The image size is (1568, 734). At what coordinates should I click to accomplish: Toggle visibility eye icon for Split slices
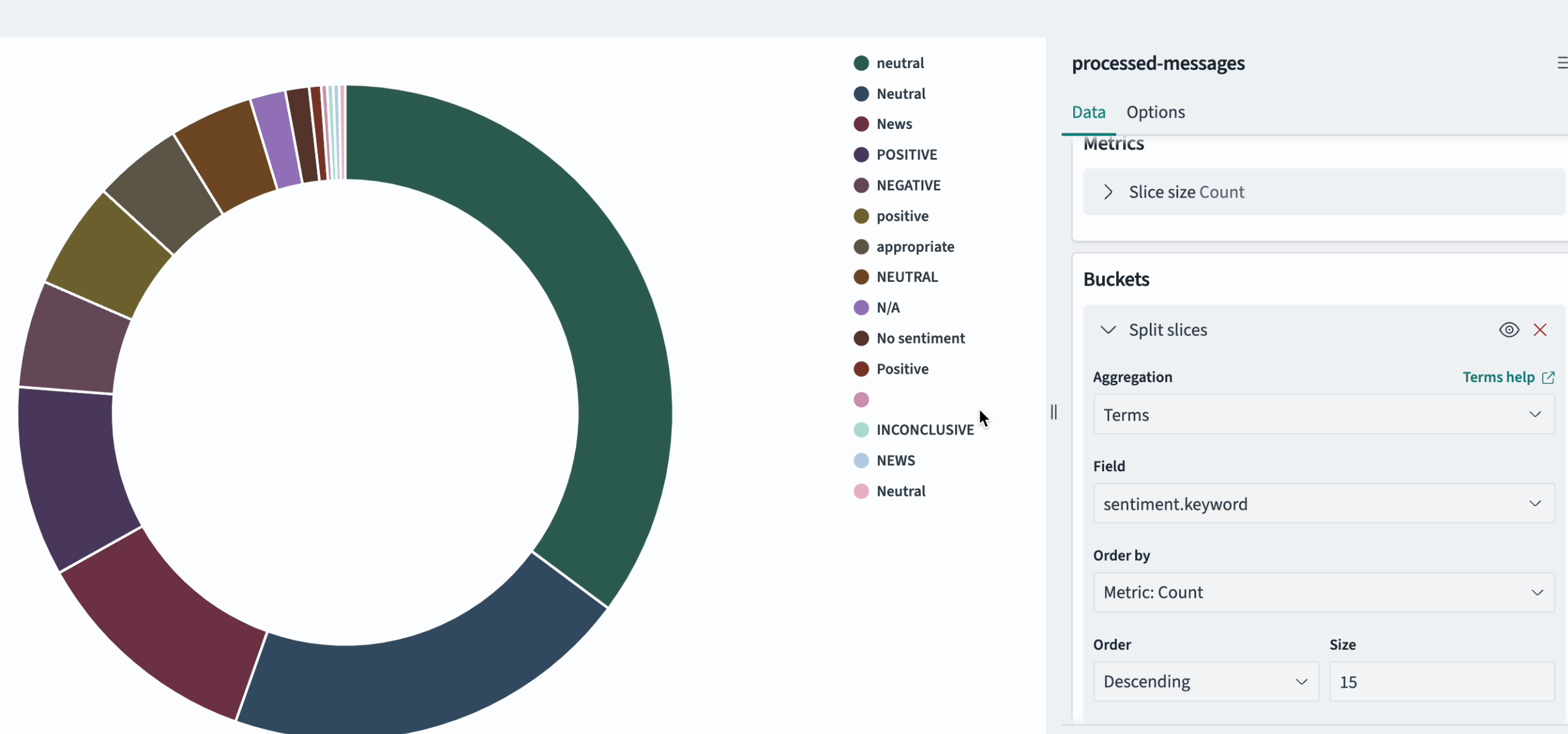tap(1508, 330)
